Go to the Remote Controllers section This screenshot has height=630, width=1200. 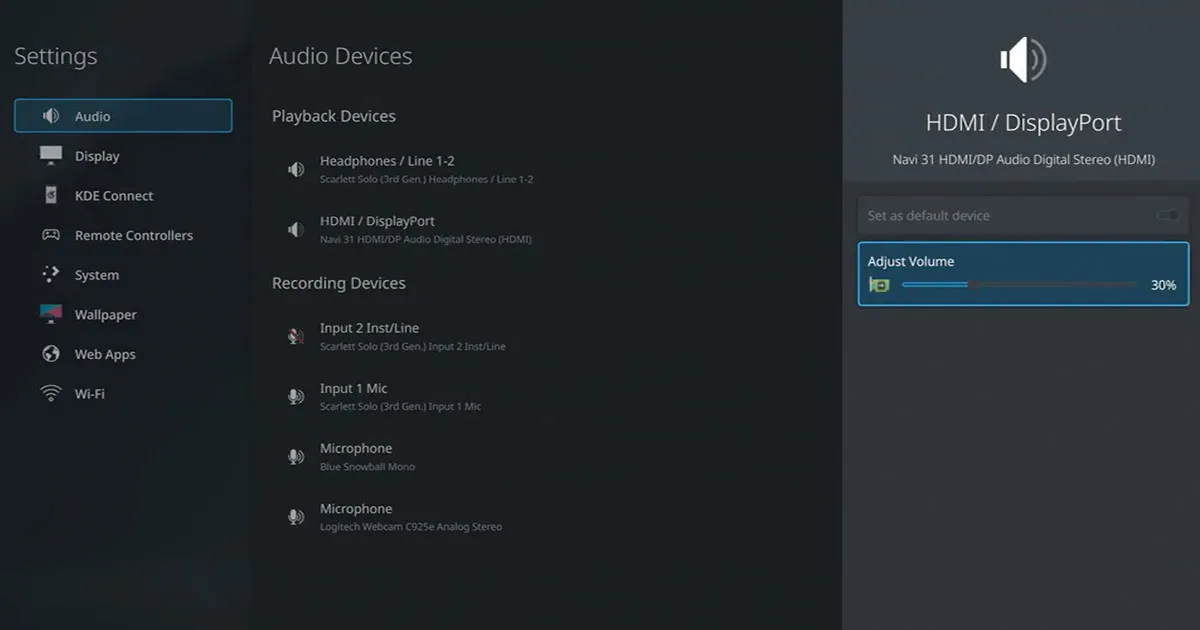click(x=134, y=236)
